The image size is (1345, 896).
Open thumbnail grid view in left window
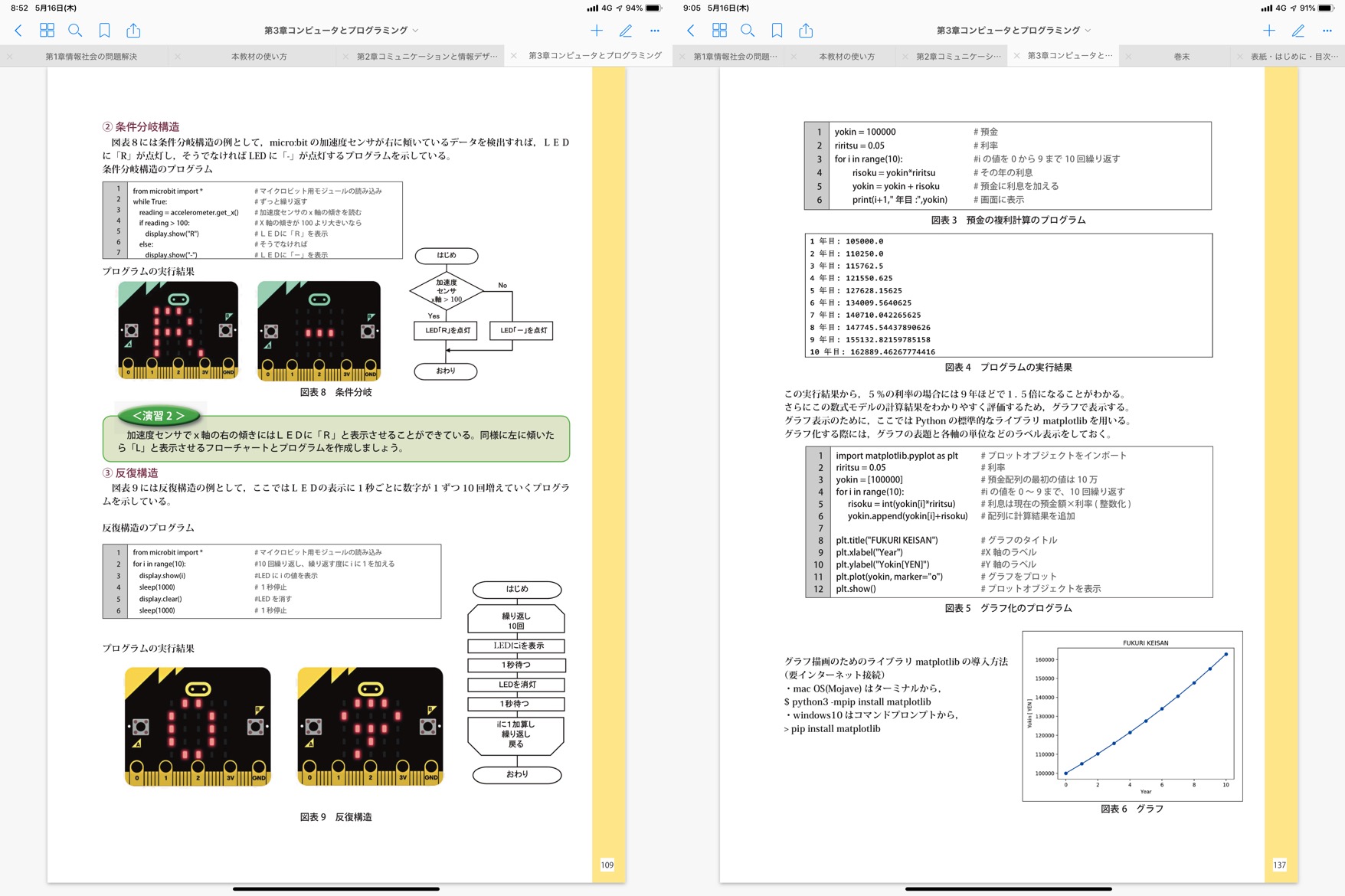[47, 31]
